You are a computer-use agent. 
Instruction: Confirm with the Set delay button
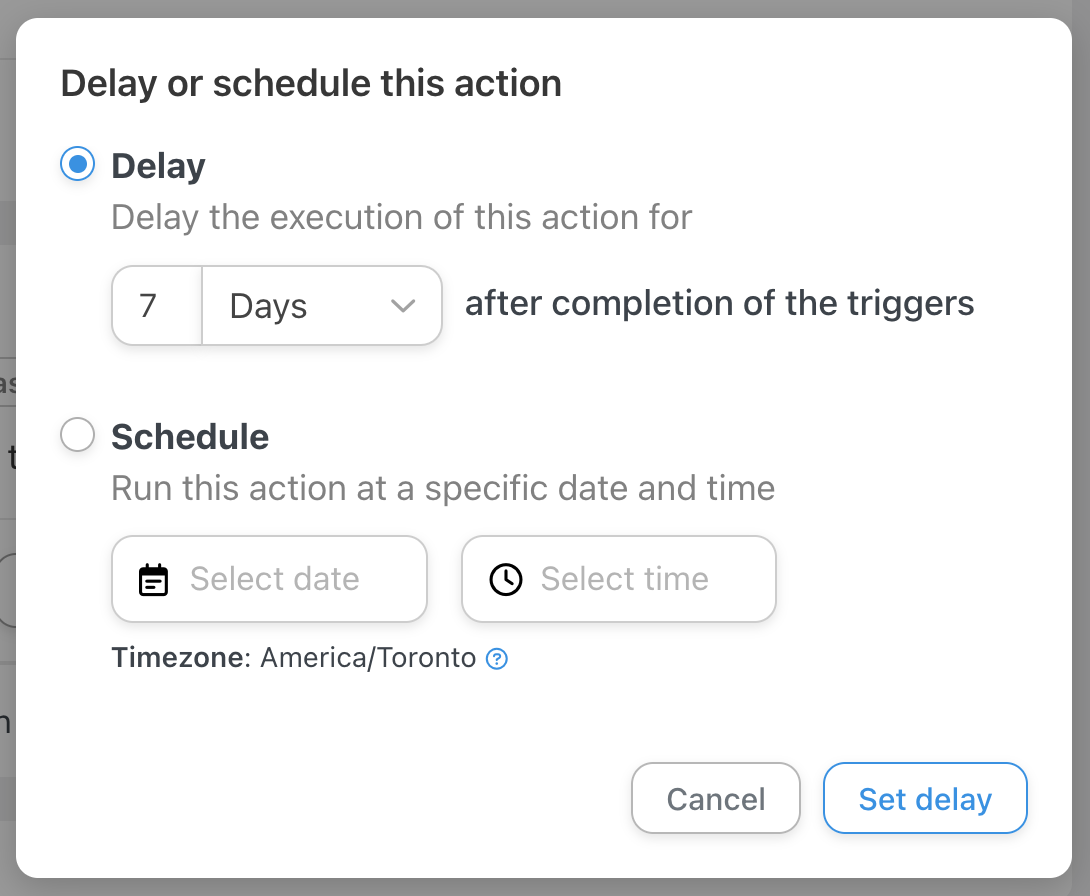[925, 799]
